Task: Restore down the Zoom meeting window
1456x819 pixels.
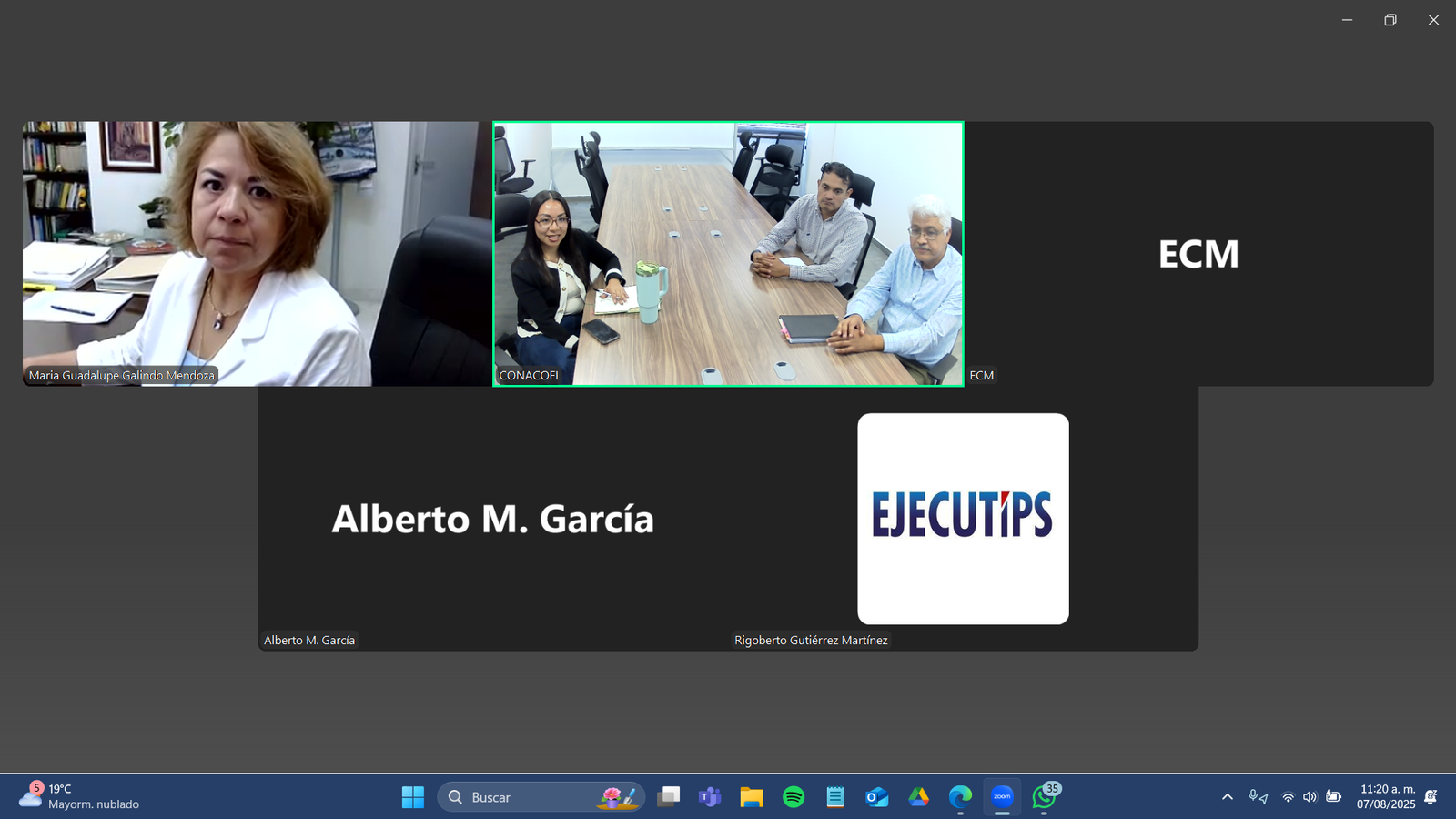Action: [x=1390, y=20]
